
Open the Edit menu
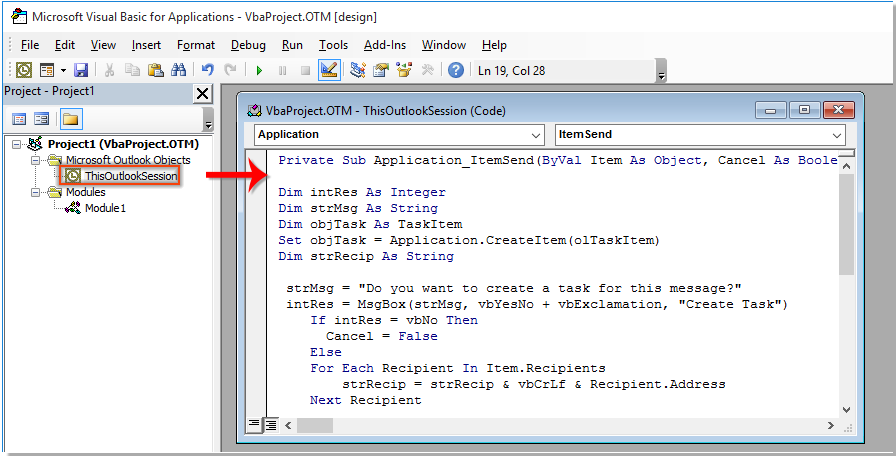pyautogui.click(x=65, y=45)
